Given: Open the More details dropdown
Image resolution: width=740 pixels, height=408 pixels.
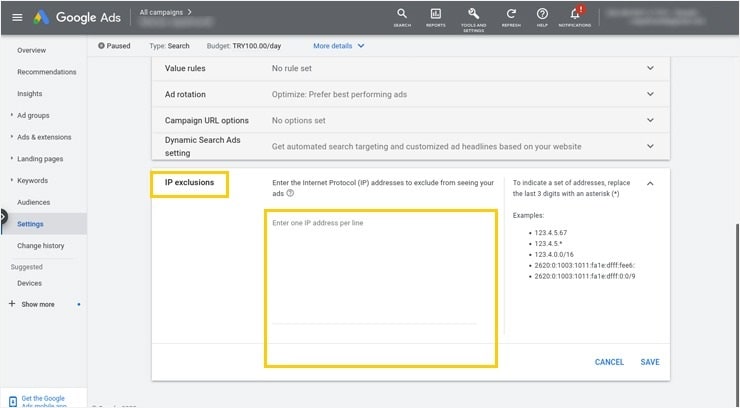Looking at the screenshot, I should [x=339, y=46].
